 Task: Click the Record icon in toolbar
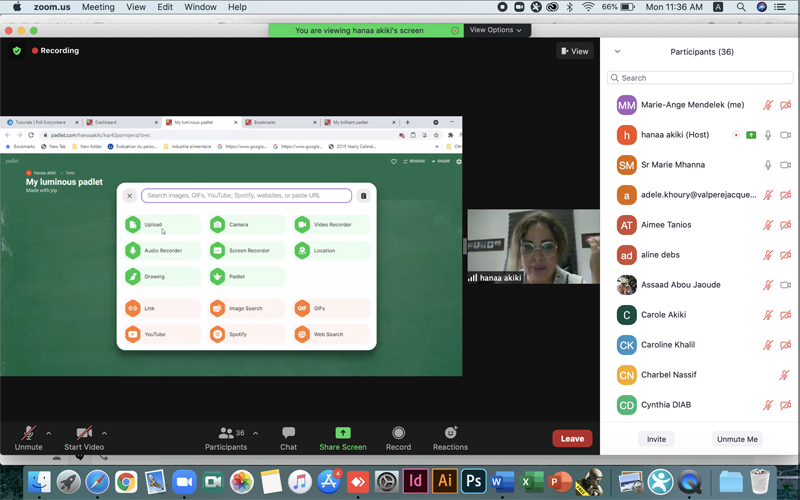pyautogui.click(x=398, y=433)
